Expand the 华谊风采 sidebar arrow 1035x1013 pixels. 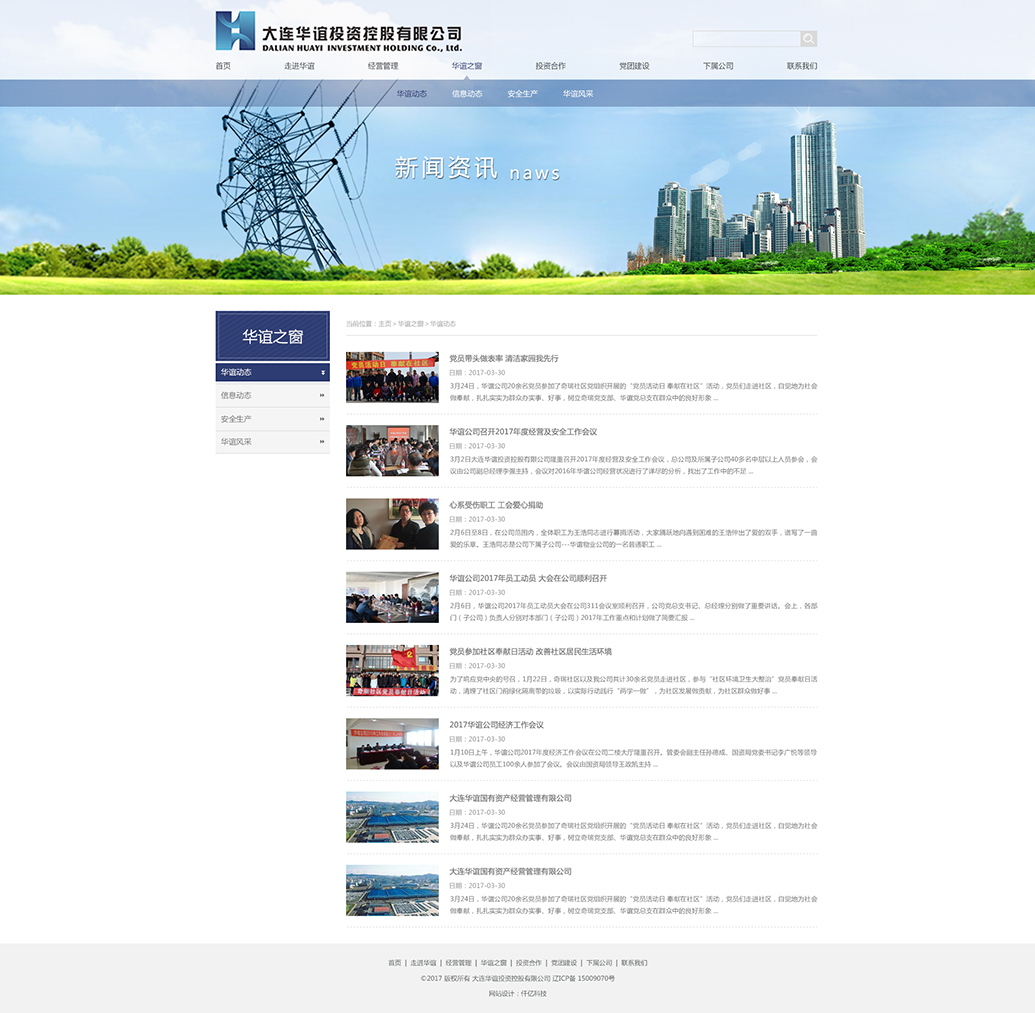(x=322, y=442)
